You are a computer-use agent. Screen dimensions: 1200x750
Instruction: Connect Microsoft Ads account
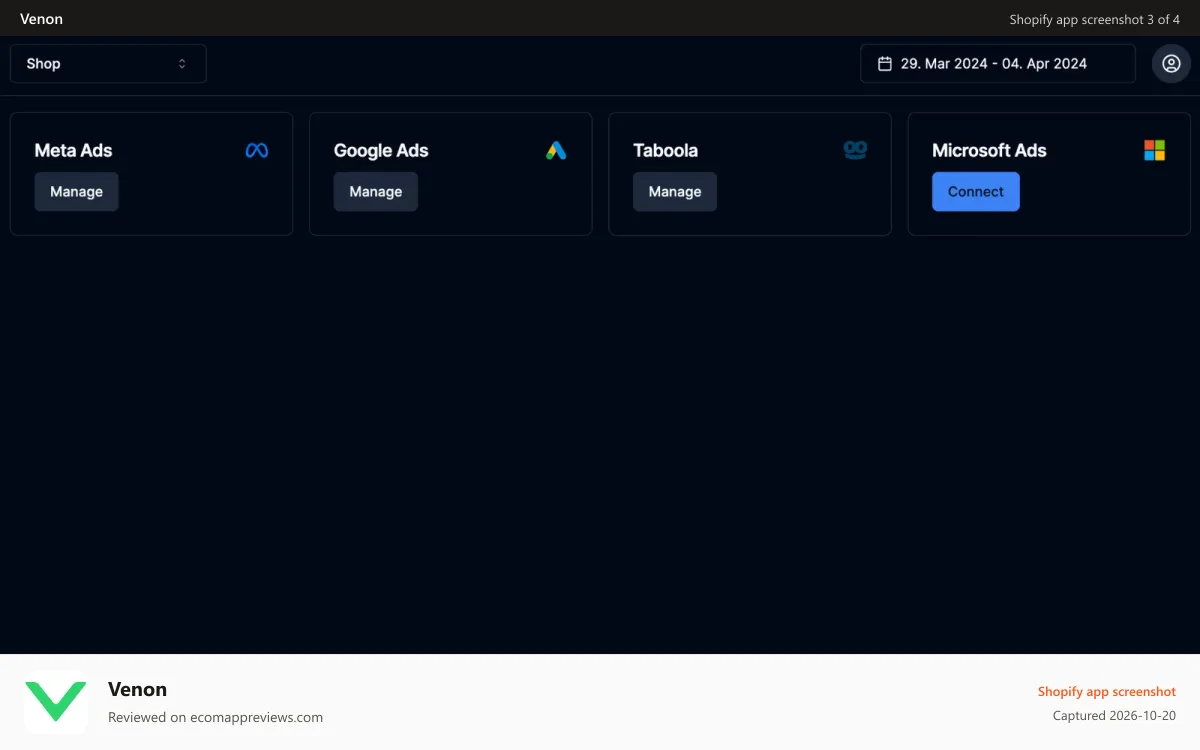pos(976,191)
